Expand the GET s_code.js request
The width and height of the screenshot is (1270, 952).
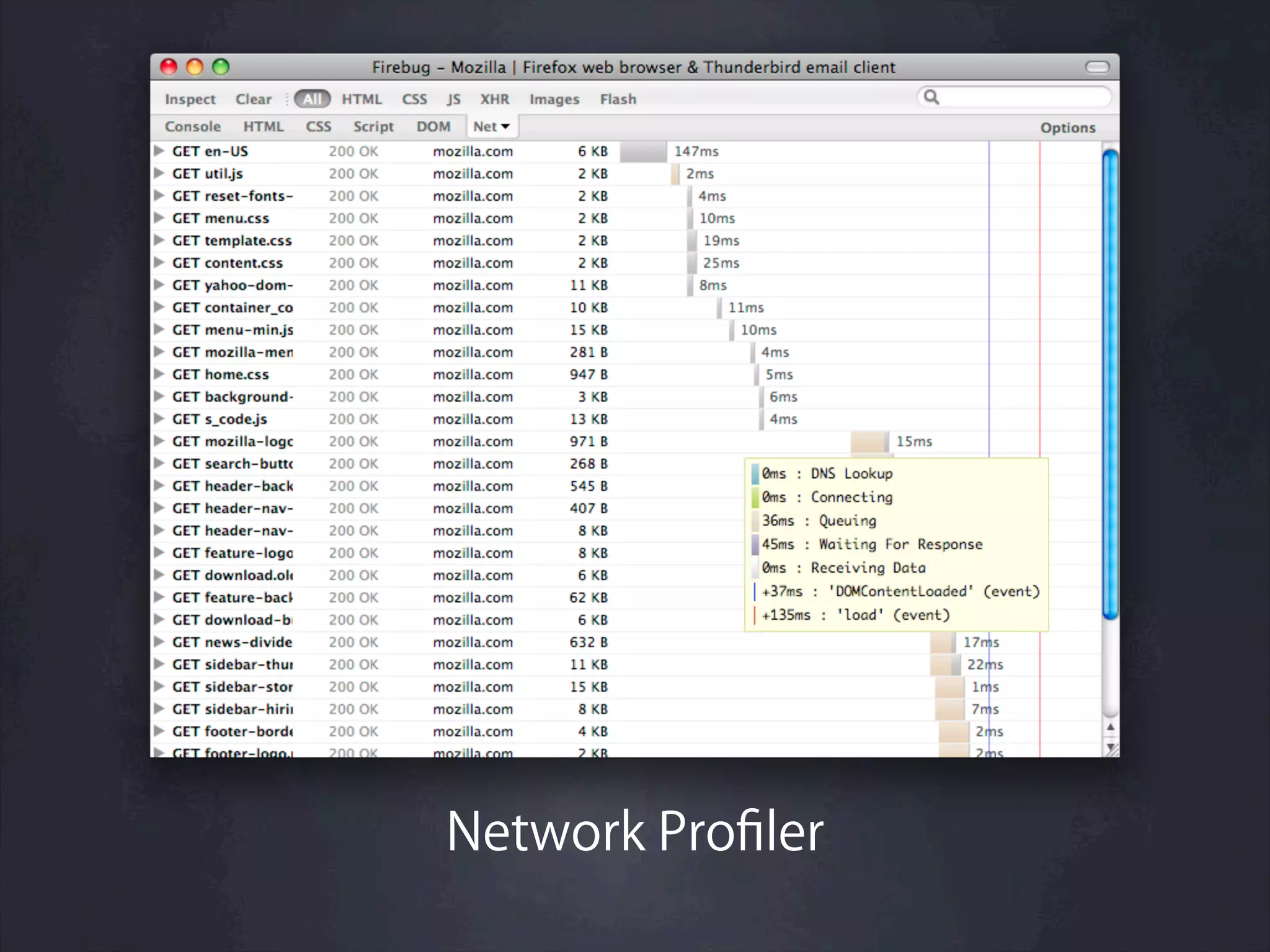pos(159,418)
